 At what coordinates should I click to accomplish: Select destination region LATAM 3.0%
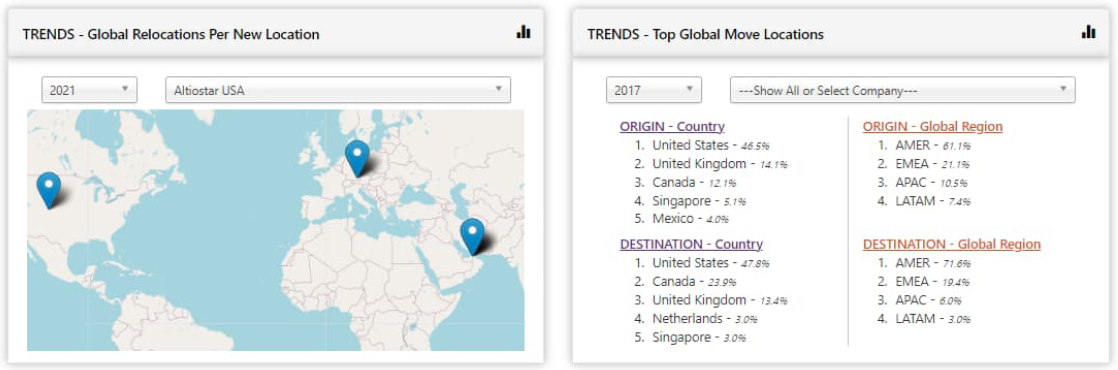(x=933, y=319)
